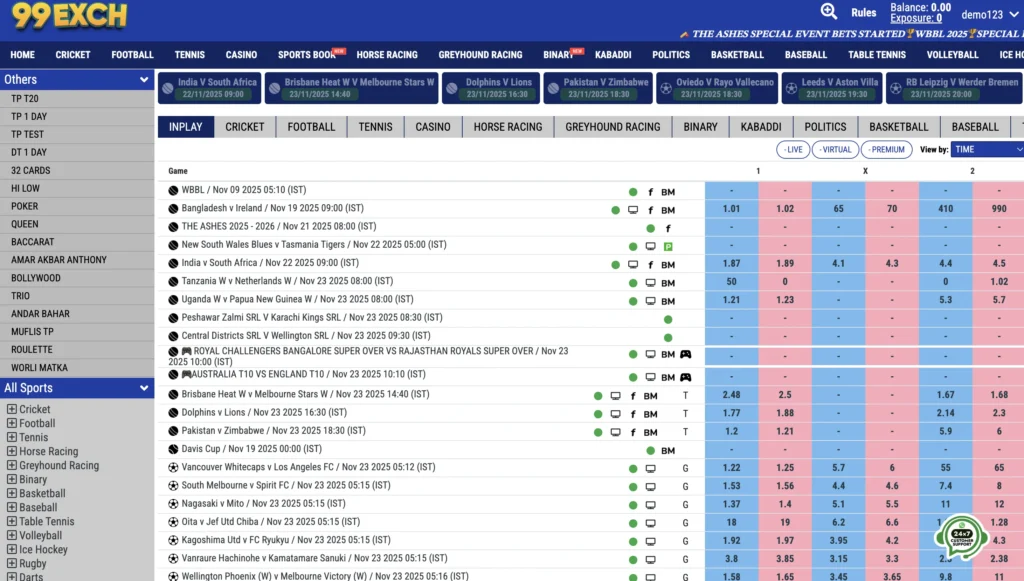
Task: Expand the Cricket tree in All Sports
Action: click(x=12, y=409)
